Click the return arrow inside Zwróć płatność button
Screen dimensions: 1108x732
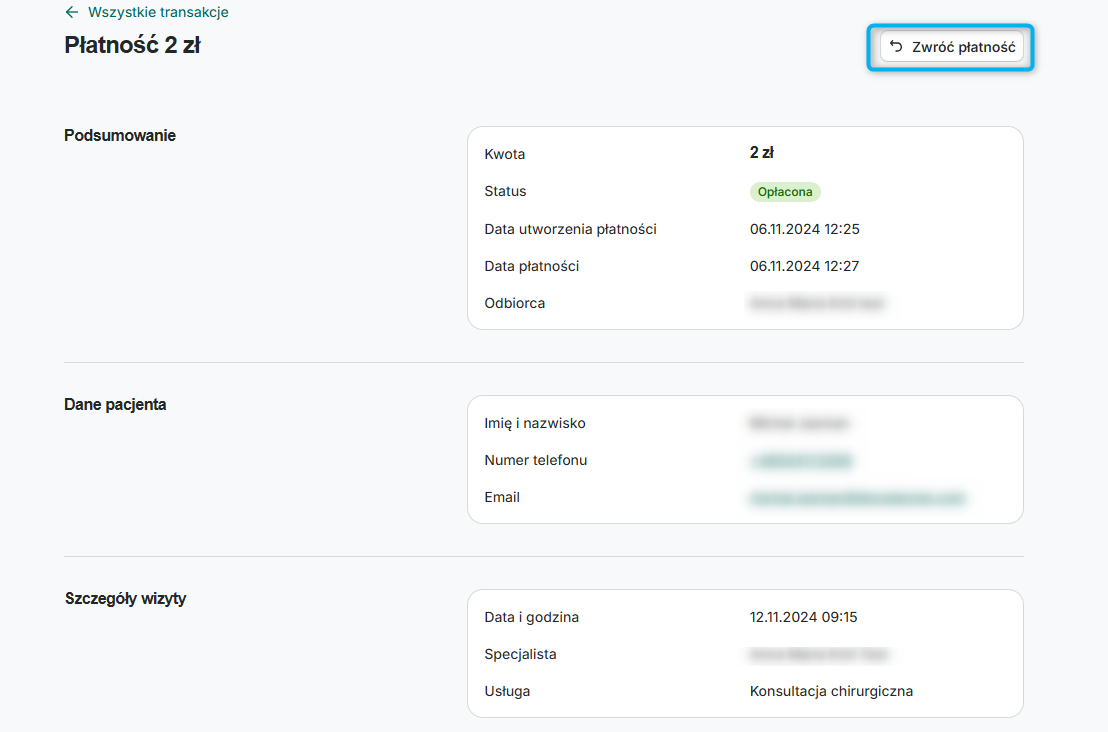point(897,46)
